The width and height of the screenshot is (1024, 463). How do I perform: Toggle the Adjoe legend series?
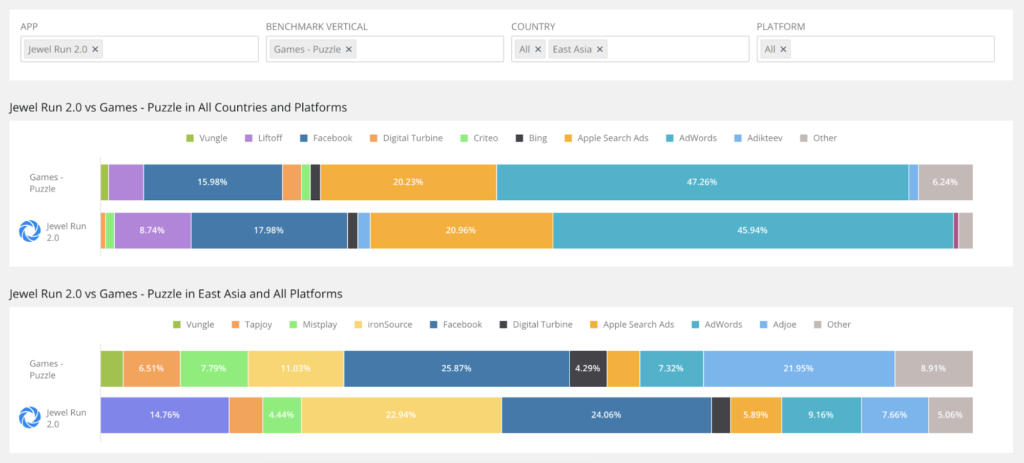click(x=778, y=325)
